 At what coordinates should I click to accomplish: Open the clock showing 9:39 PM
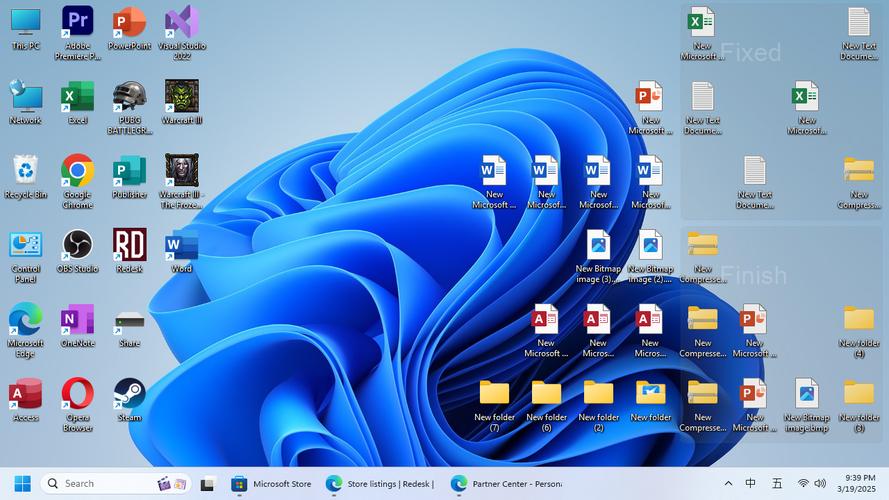tap(857, 484)
